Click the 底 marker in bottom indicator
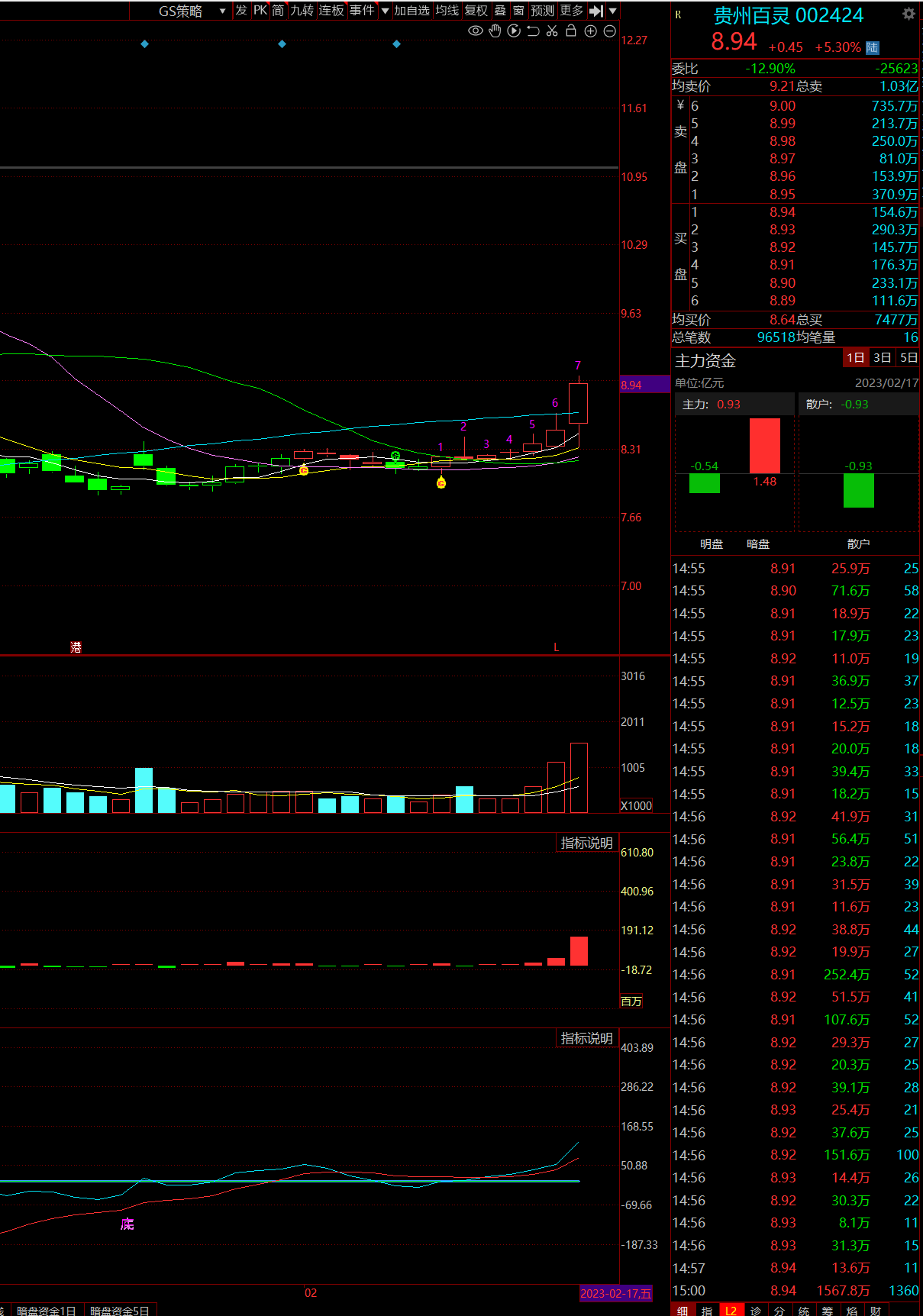This screenshot has height=1316, width=923. click(127, 1224)
